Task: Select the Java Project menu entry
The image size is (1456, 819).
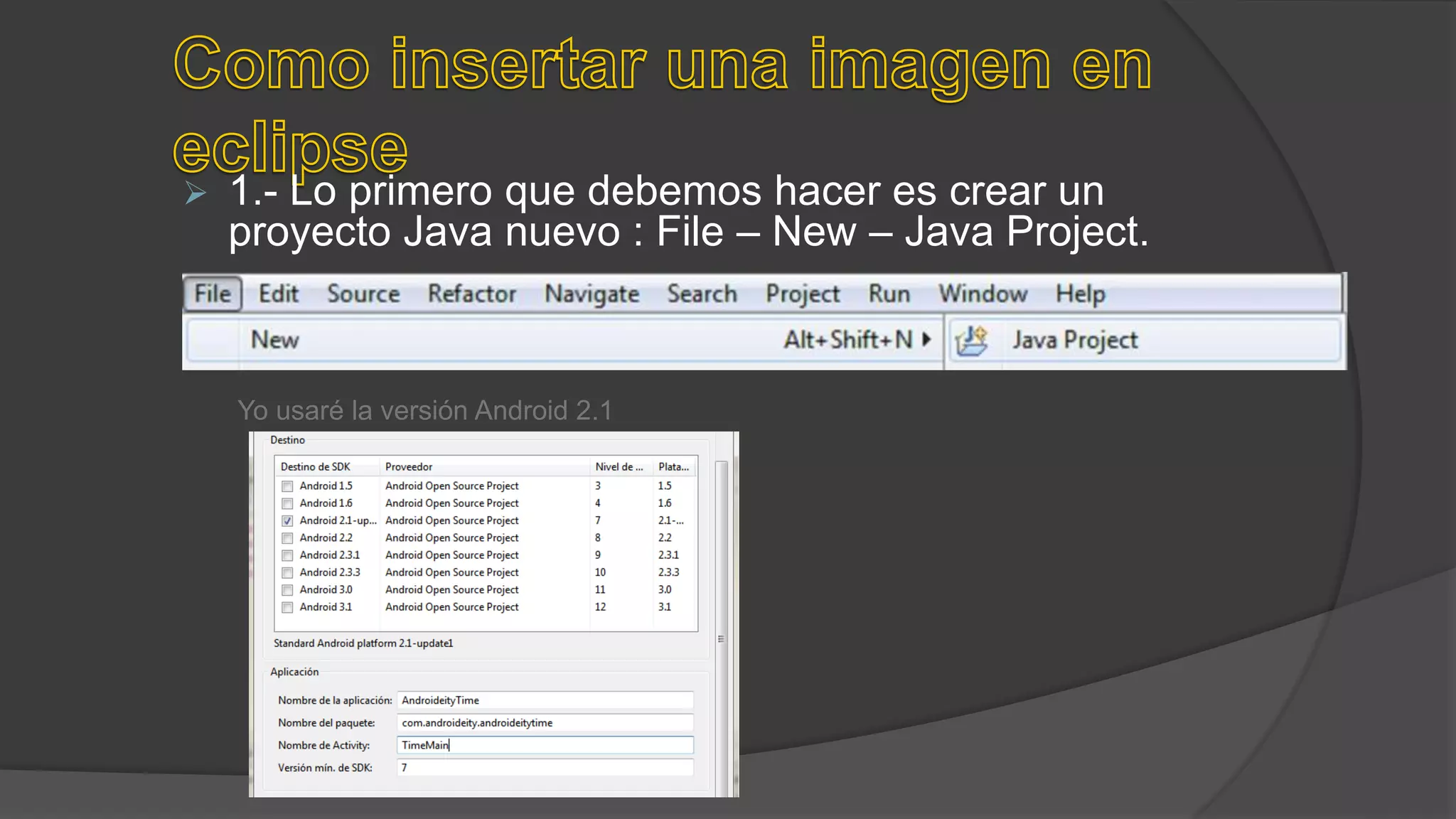Action: coord(1145,340)
